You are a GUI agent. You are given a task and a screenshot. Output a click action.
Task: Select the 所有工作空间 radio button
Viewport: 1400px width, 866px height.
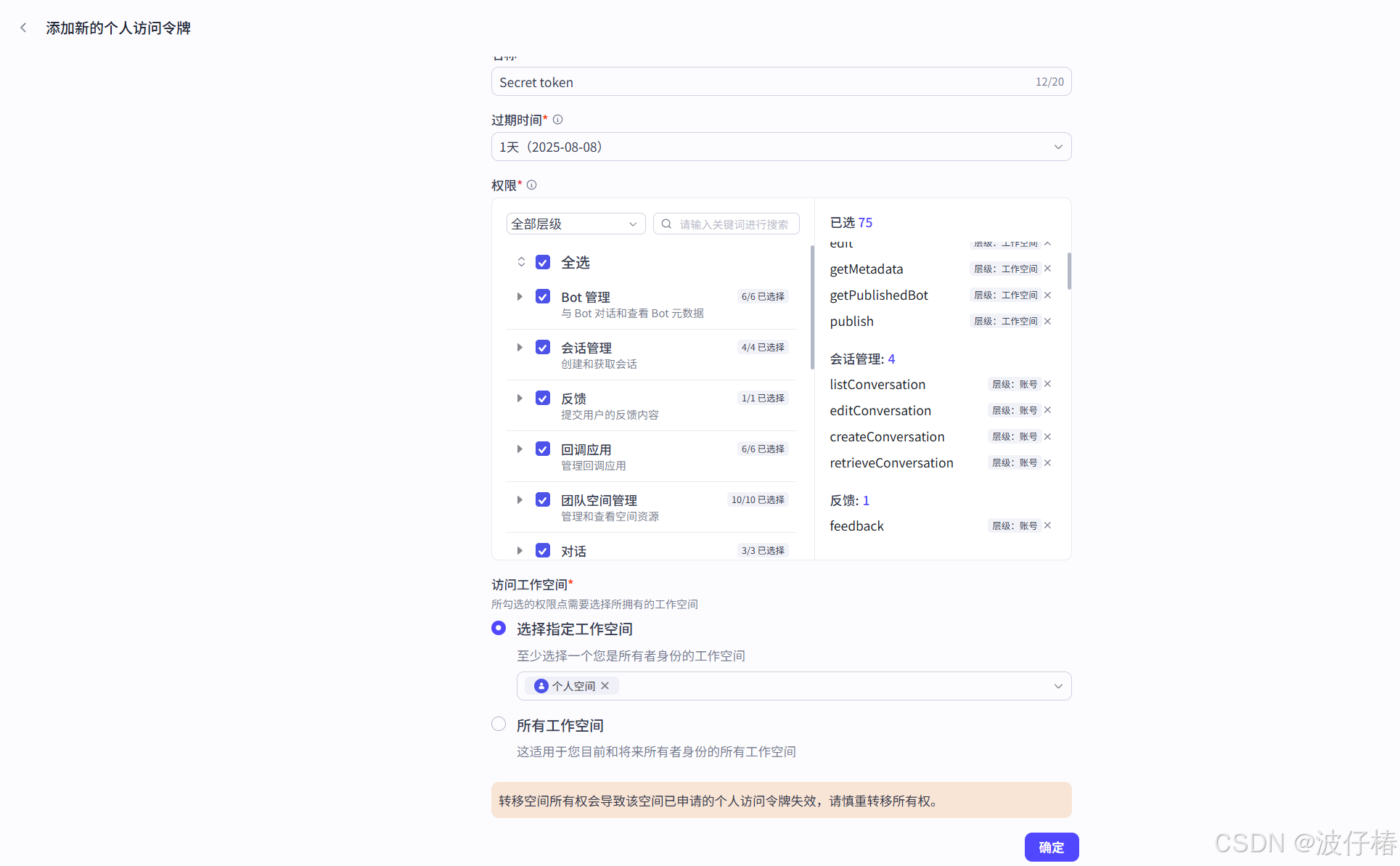[x=498, y=724]
